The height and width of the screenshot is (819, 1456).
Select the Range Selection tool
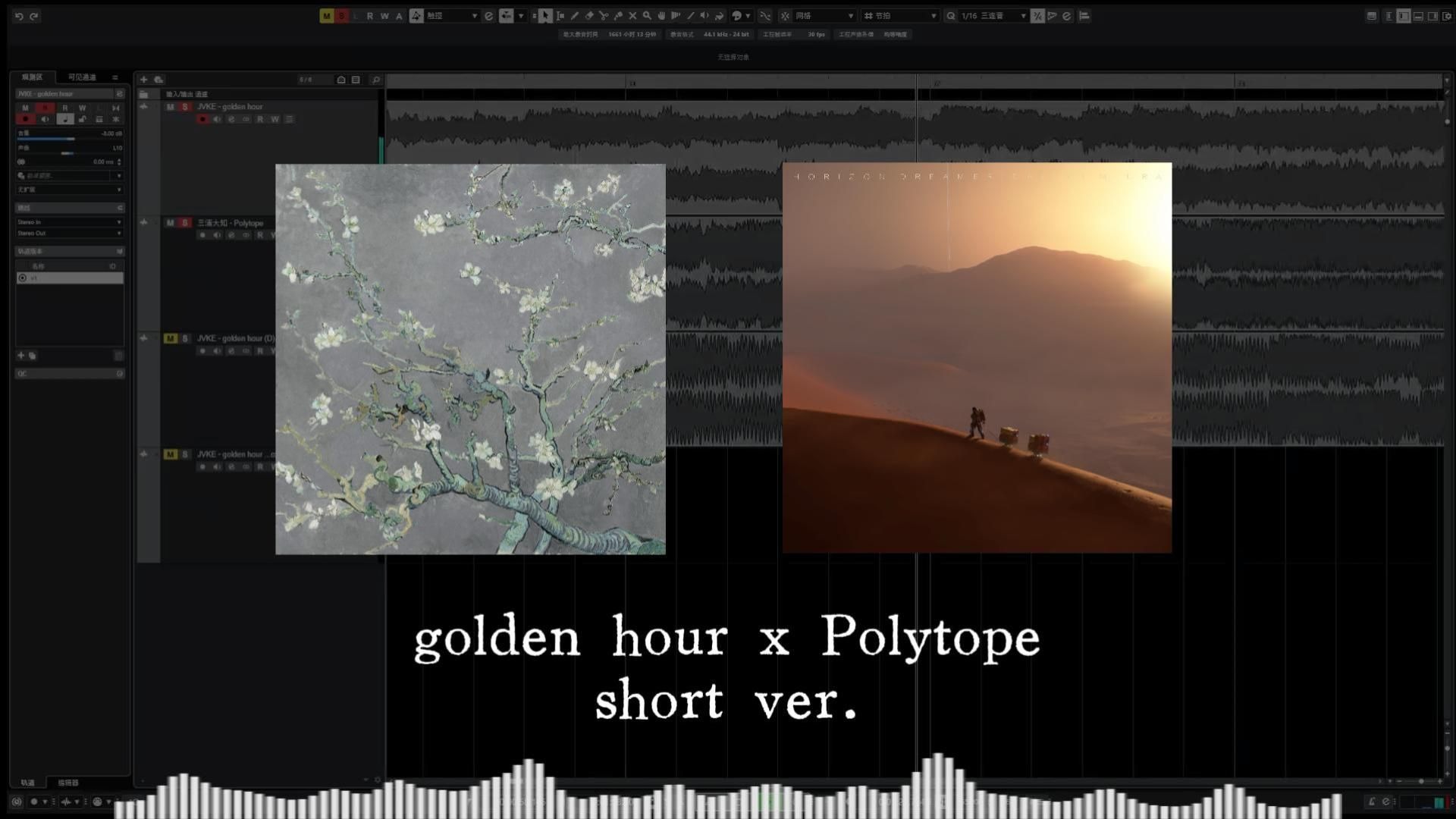pos(560,16)
